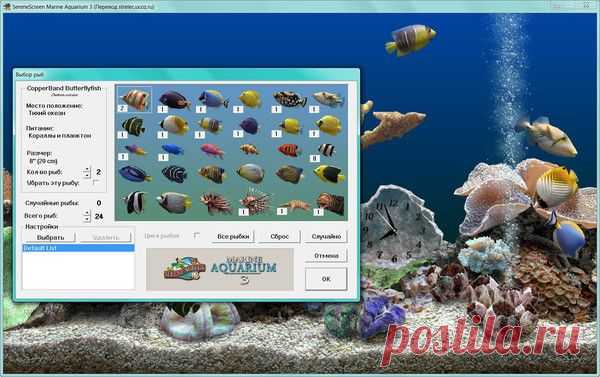600x377 pixels.
Task: Select the yellow-and-black fish at fourth row end
Action: 329,174
